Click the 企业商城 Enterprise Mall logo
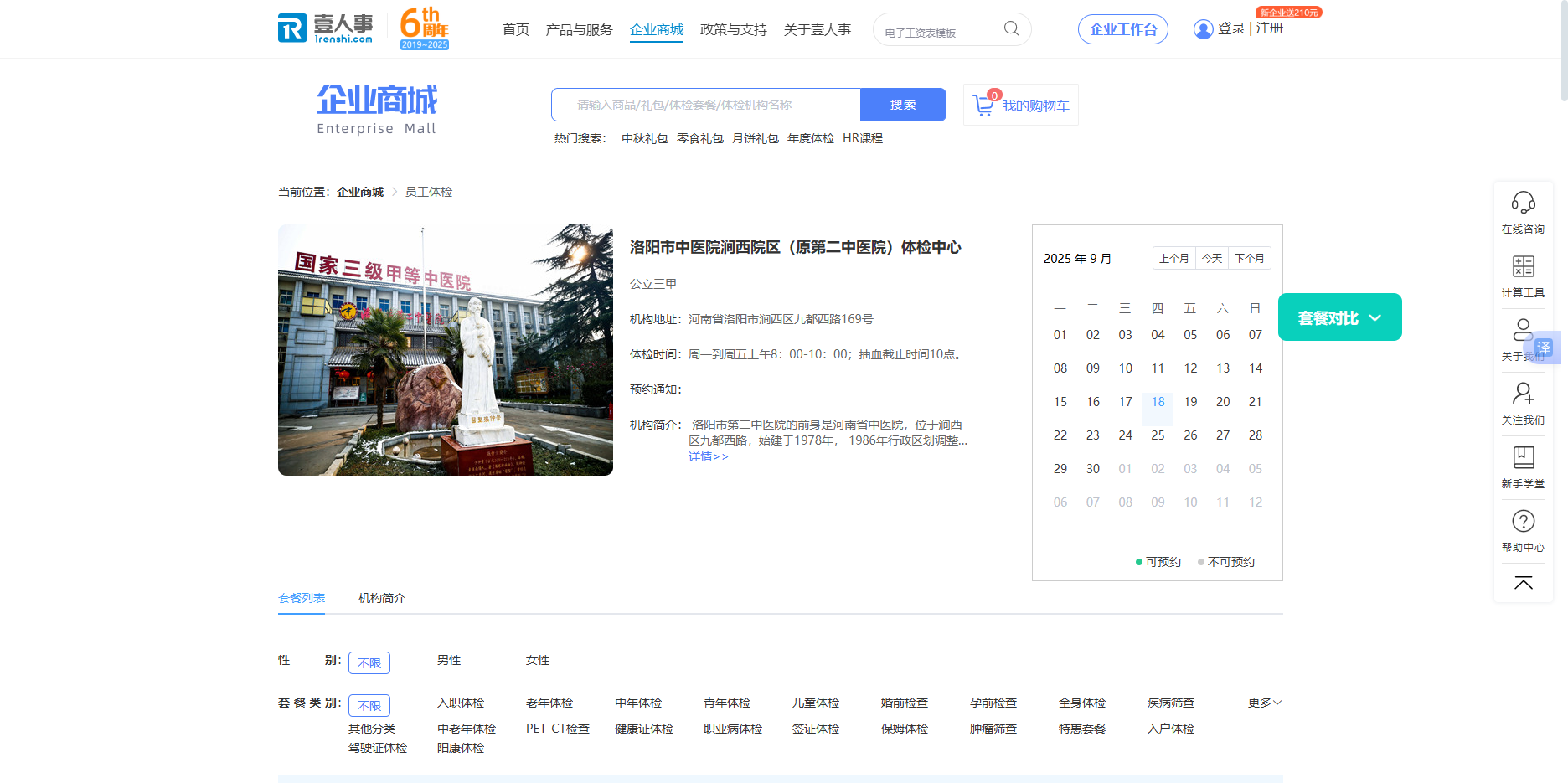The image size is (1568, 783). [x=377, y=109]
